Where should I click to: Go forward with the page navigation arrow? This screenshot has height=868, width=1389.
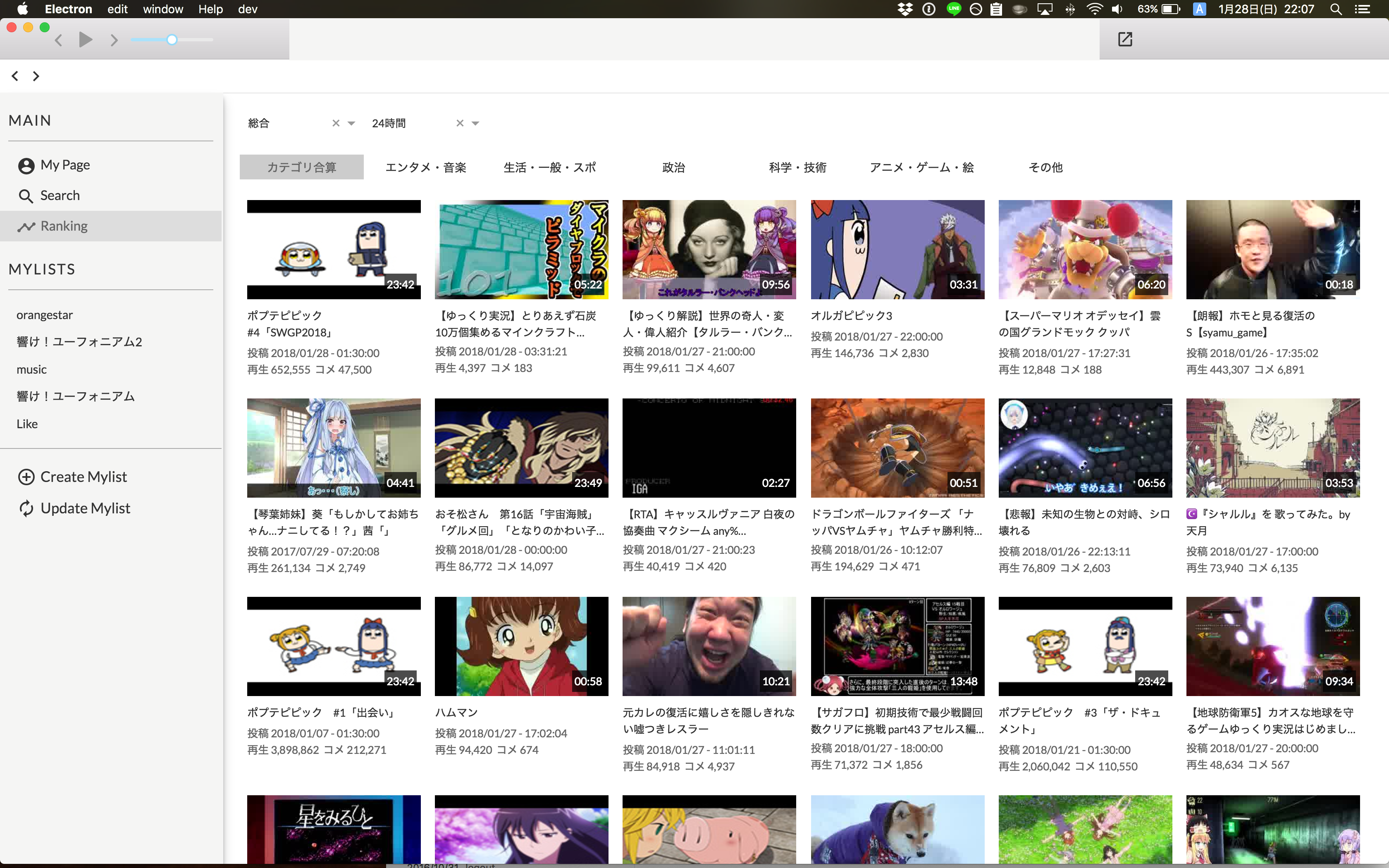coord(36,76)
